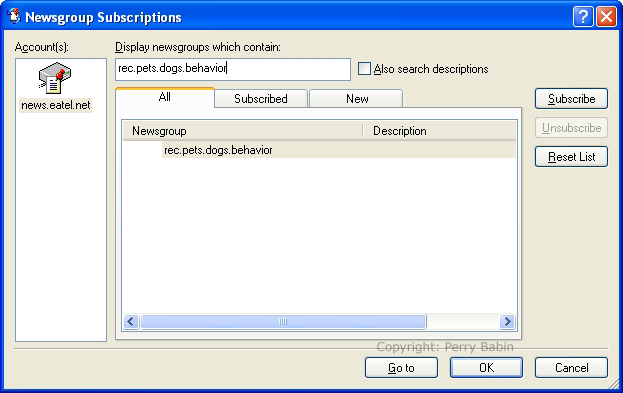Click the Unsubscribe button
The image size is (623, 393).
click(571, 128)
